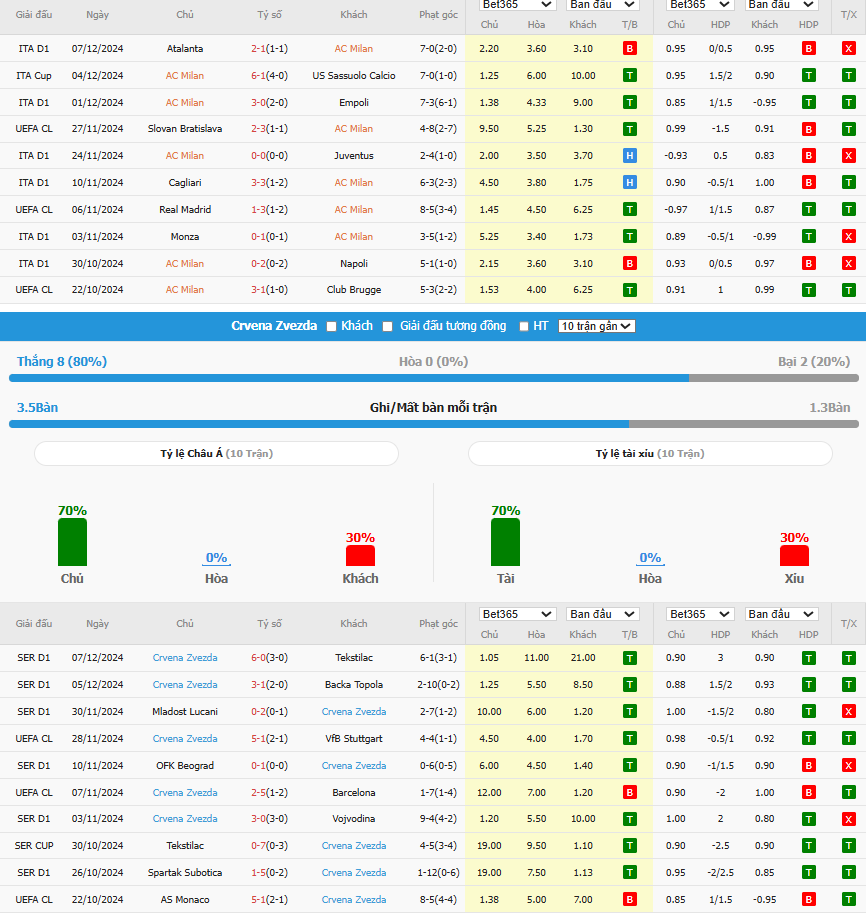Image resolution: width=867 pixels, height=913 pixels.
Task: Open AC Milan link in Atalanta row
Action: coord(353,49)
